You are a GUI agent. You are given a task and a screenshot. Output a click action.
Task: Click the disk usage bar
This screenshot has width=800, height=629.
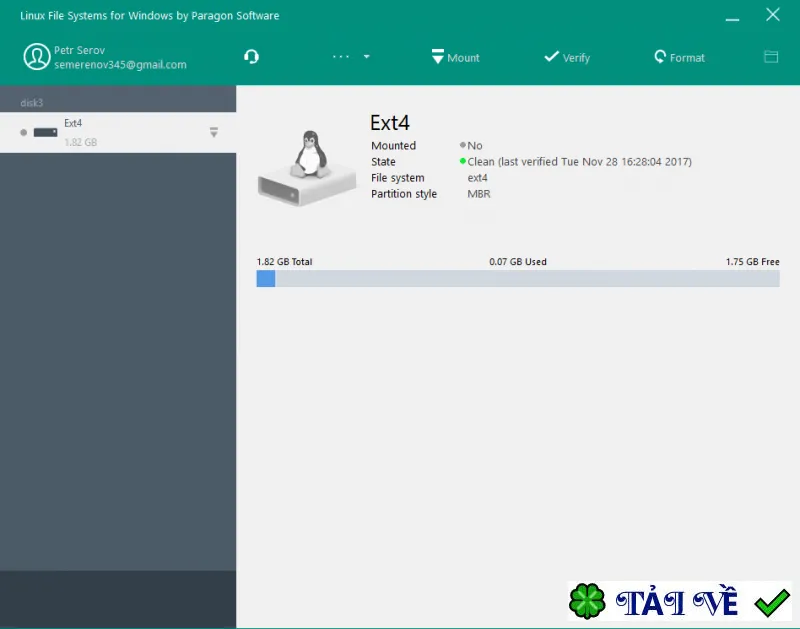point(518,279)
